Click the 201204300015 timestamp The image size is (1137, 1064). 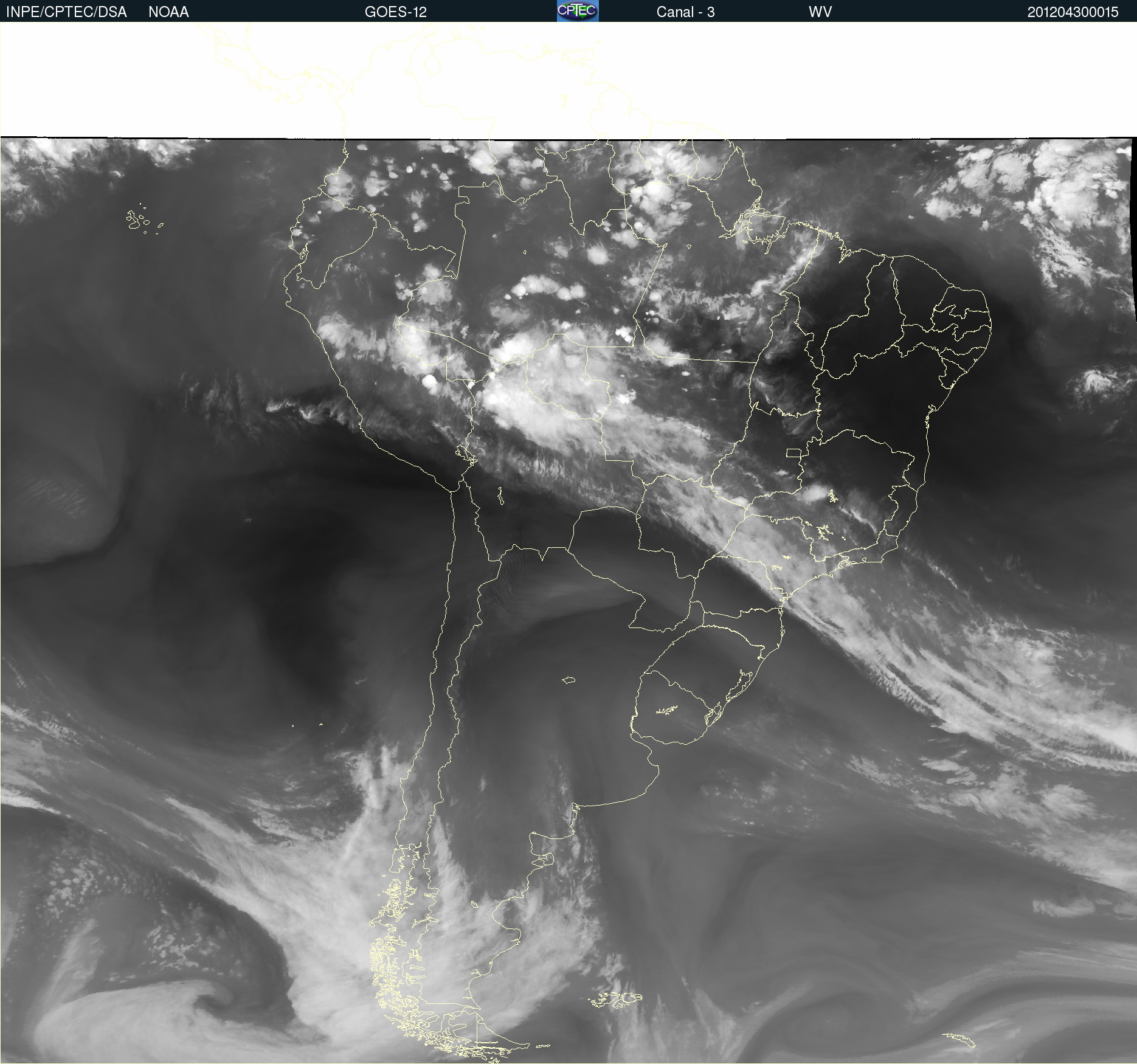tap(1073, 12)
